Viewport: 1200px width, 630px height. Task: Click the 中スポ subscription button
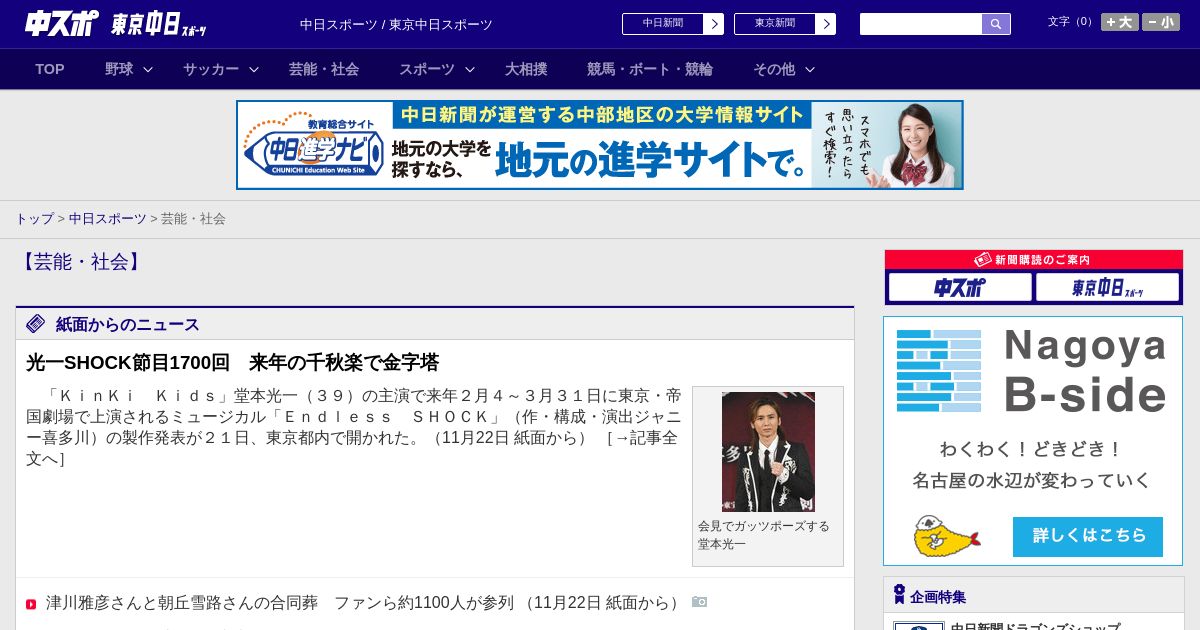pyautogui.click(x=960, y=288)
